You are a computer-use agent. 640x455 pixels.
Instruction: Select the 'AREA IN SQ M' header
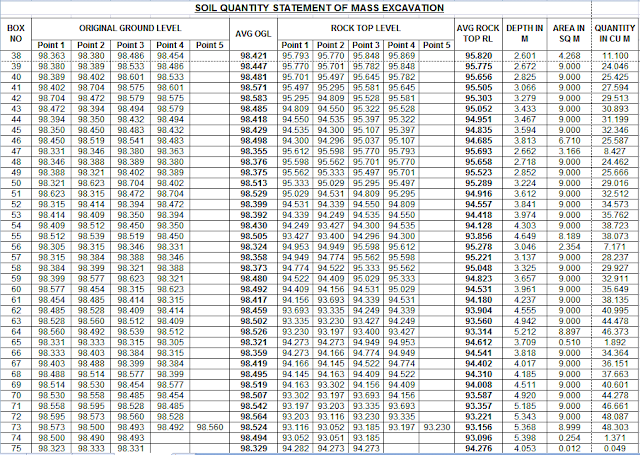click(569, 33)
